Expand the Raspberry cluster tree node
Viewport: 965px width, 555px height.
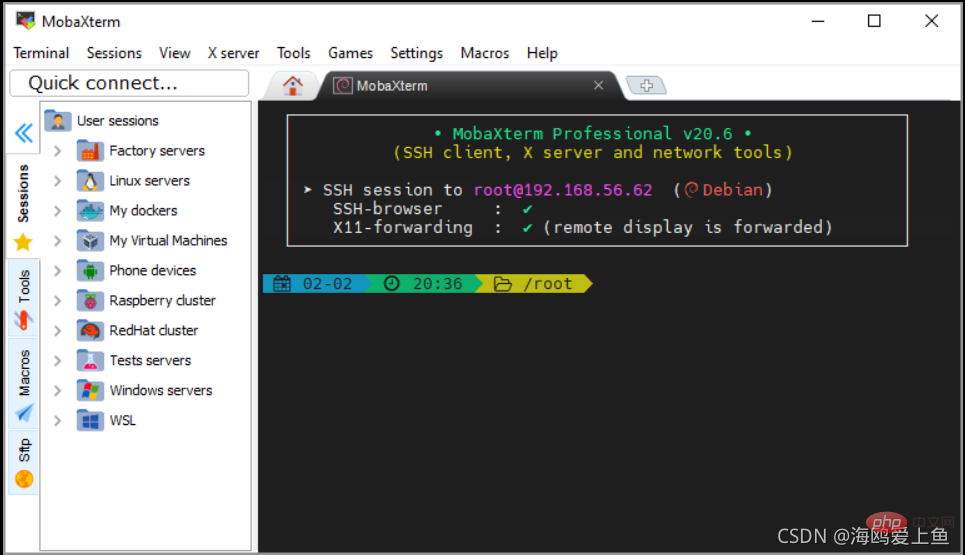point(57,301)
